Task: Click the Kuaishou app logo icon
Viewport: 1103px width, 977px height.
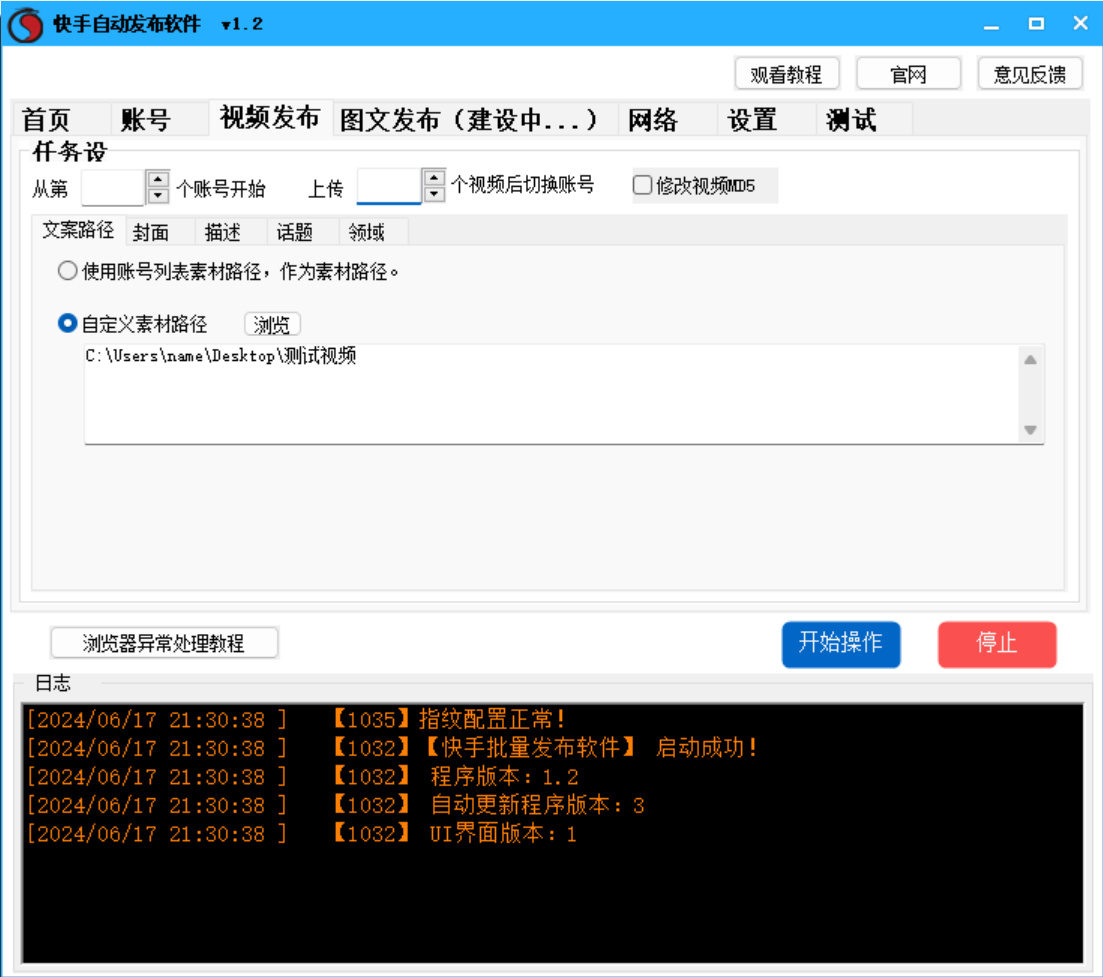Action: point(25,24)
